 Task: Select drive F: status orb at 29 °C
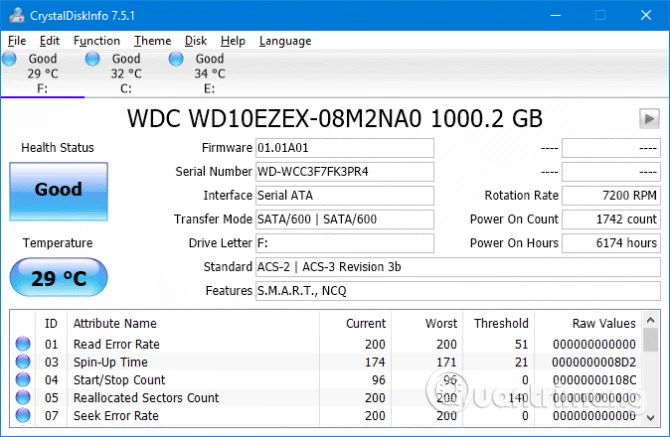pos(9,59)
